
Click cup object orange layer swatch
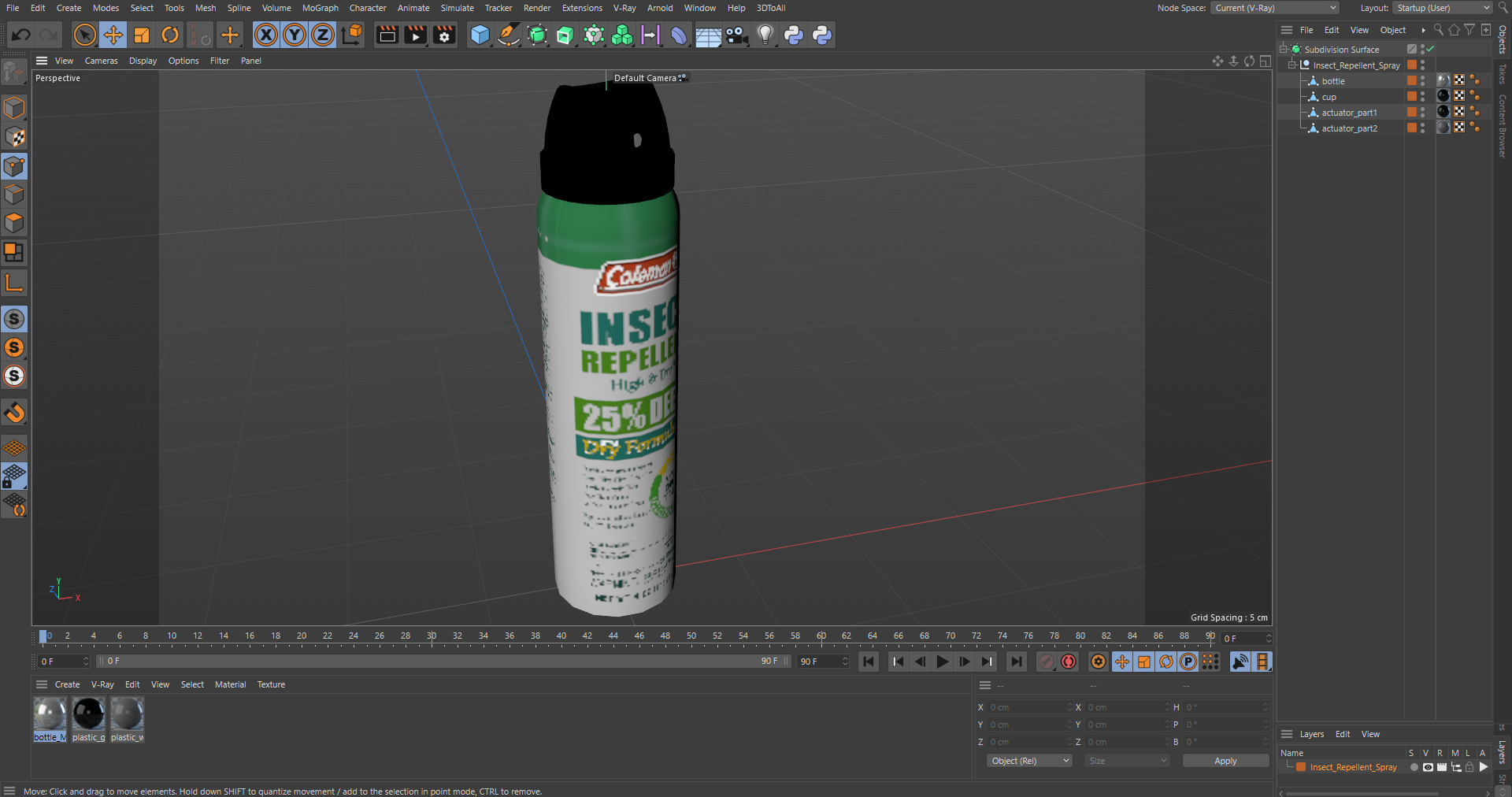1412,96
